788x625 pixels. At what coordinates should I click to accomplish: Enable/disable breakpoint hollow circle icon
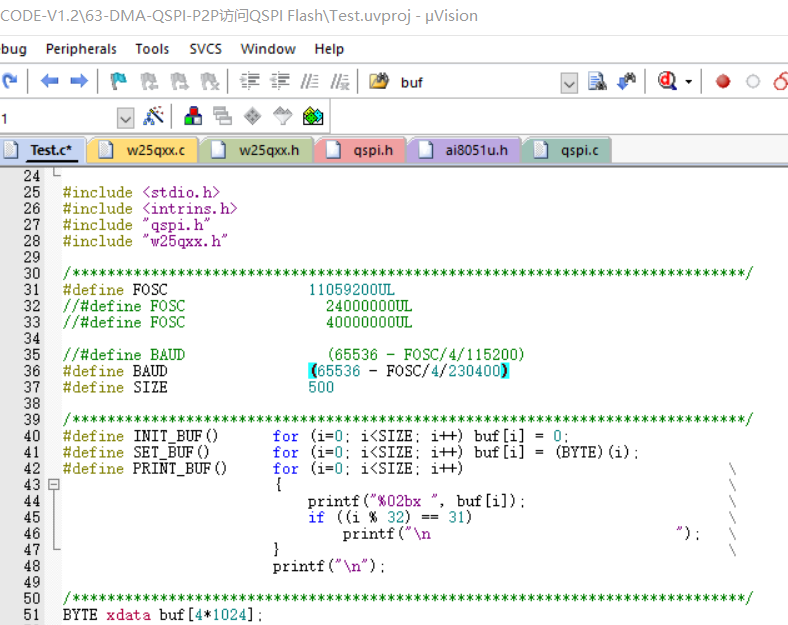tap(753, 81)
